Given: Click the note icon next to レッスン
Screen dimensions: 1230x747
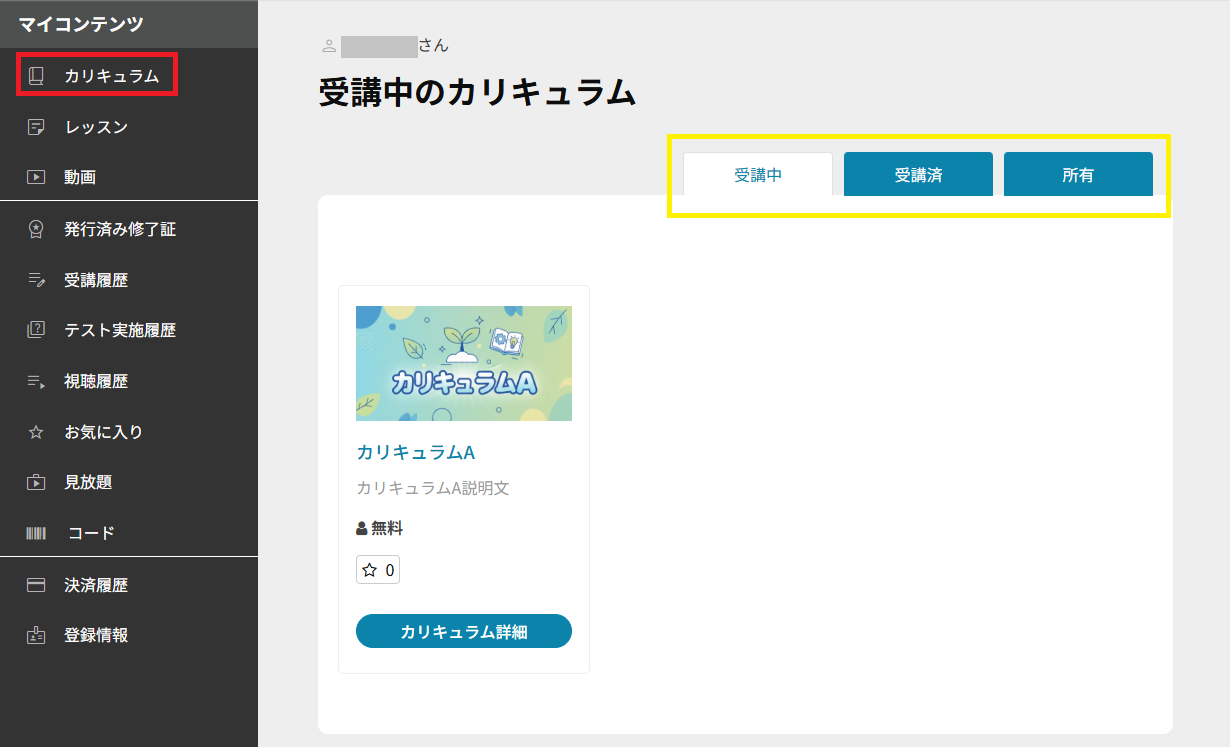Looking at the screenshot, I should 37,127.
